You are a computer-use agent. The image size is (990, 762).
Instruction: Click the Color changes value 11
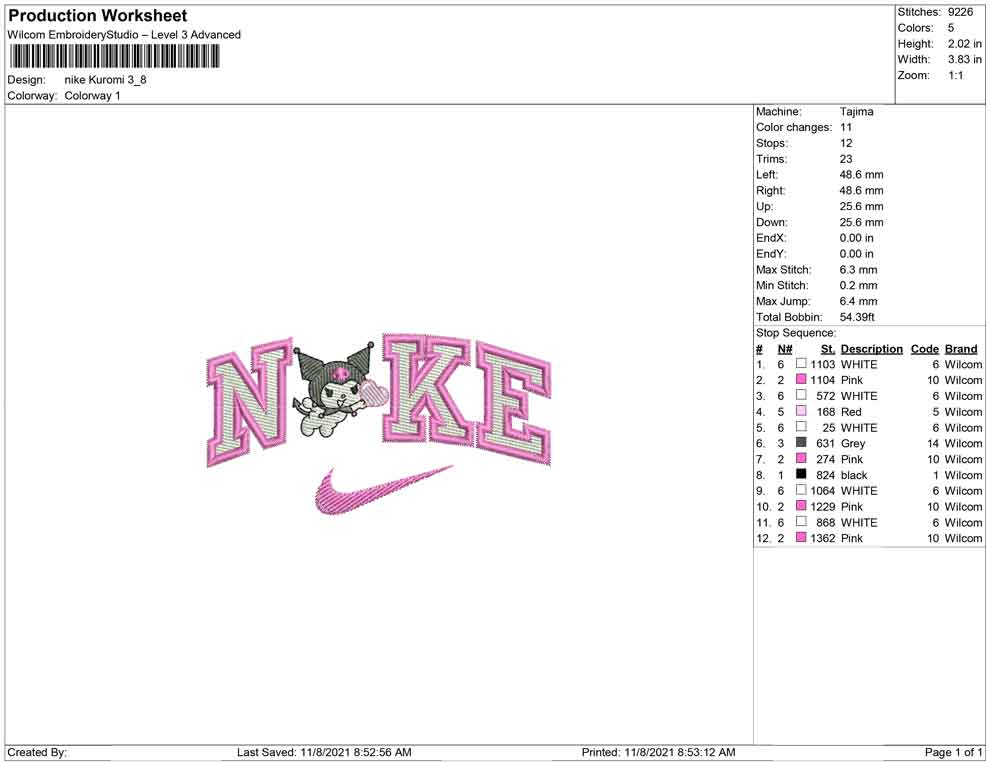click(846, 127)
